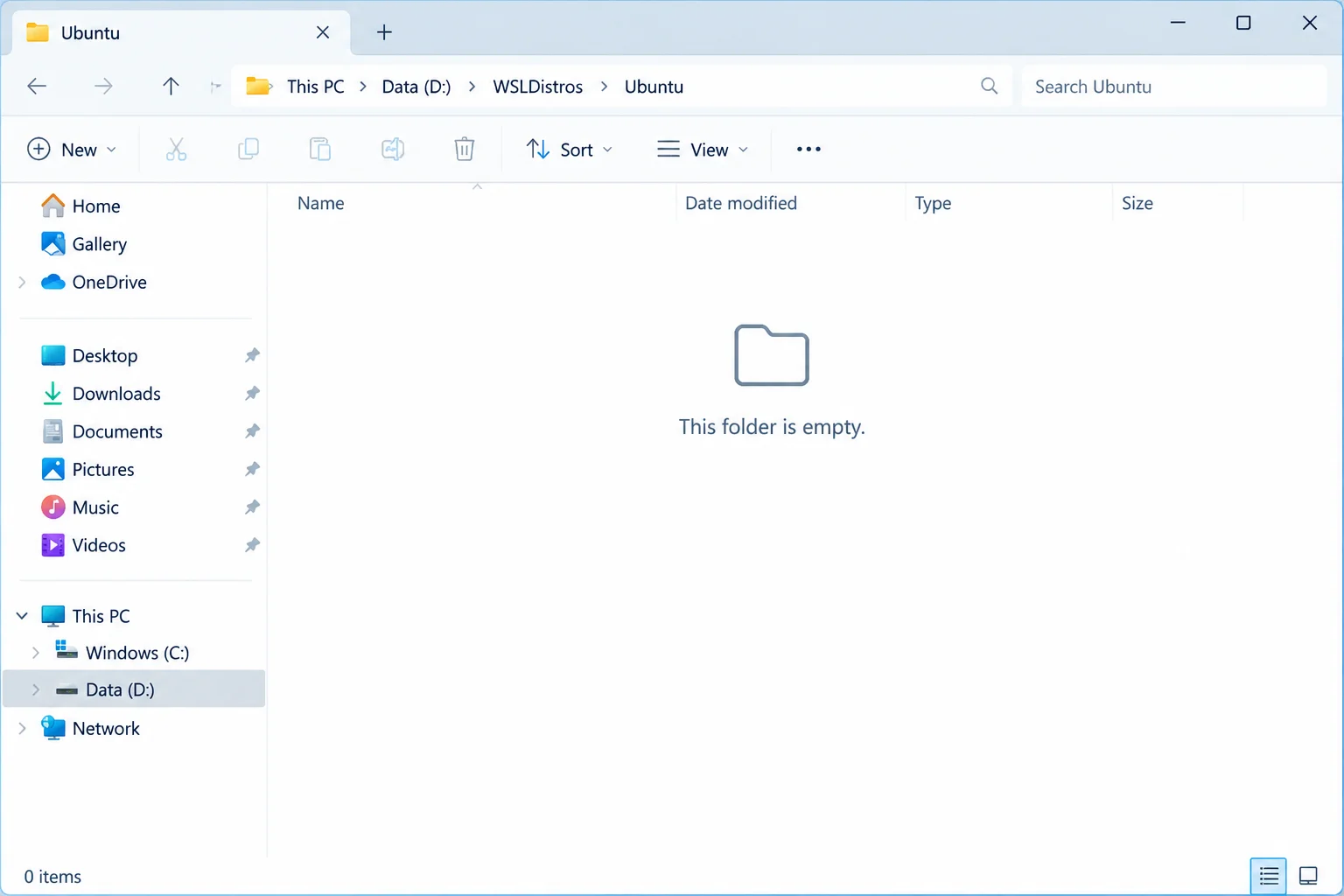1344x896 pixels.
Task: Expand Network tree chevron
Action: [22, 728]
